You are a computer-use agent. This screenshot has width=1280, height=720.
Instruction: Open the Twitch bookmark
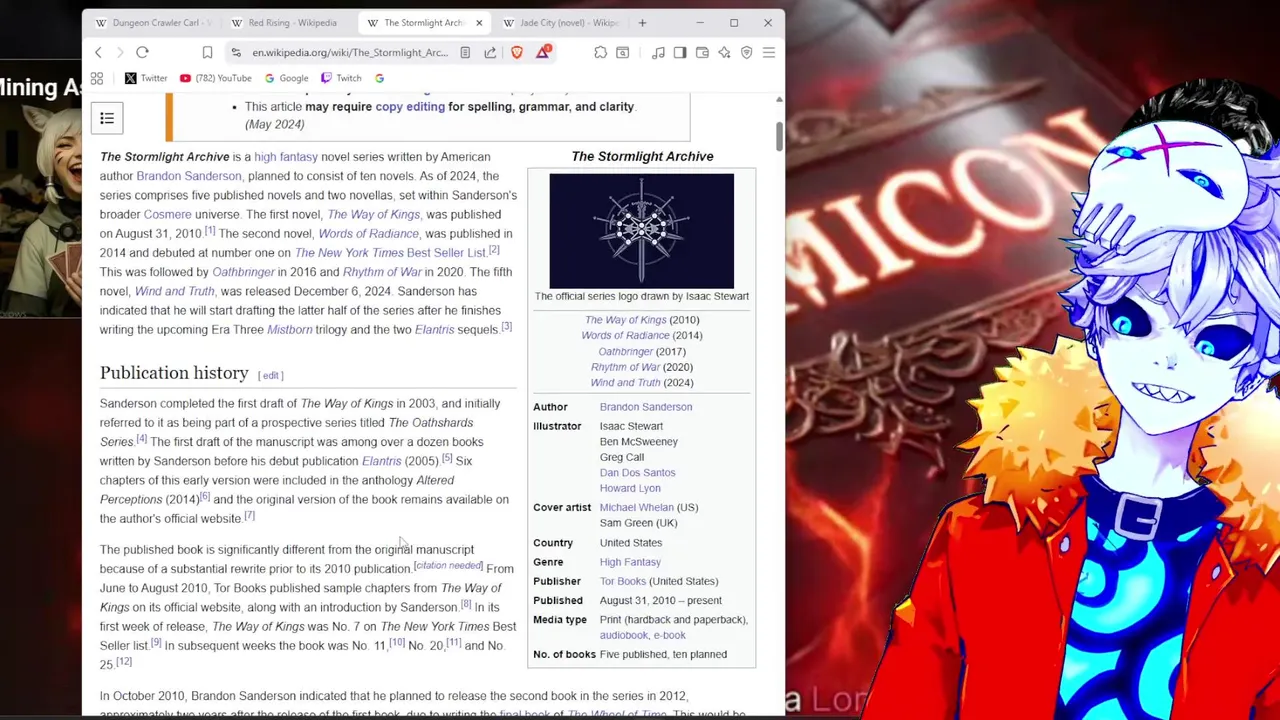pyautogui.click(x=341, y=78)
